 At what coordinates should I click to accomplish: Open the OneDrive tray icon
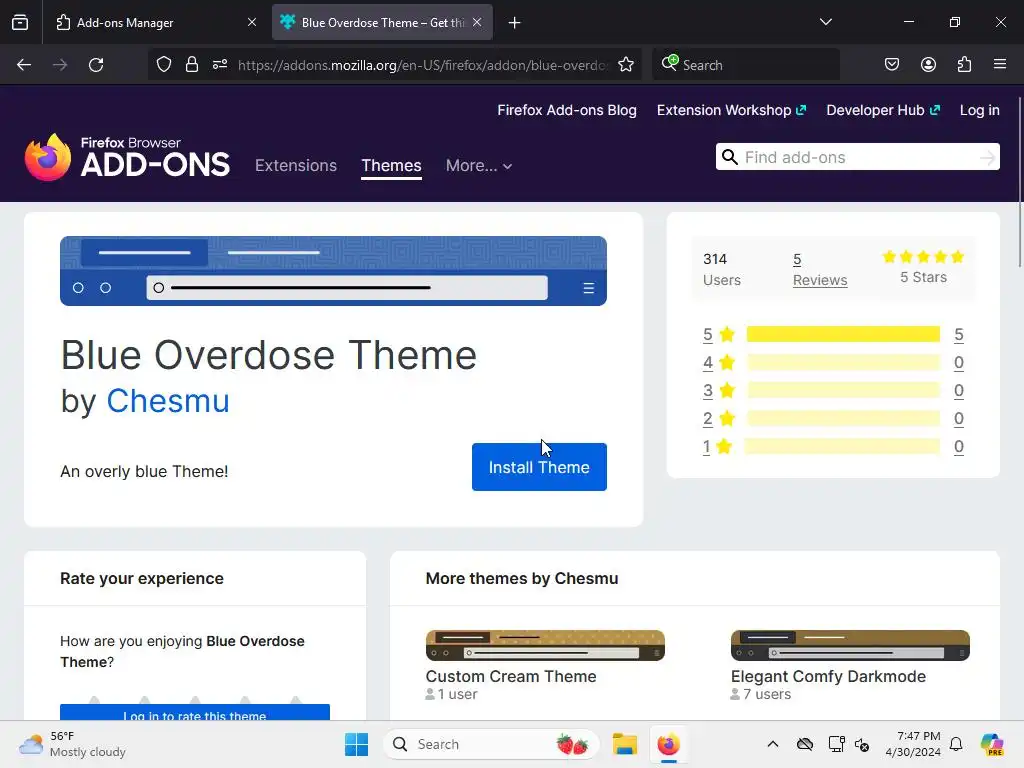point(805,744)
